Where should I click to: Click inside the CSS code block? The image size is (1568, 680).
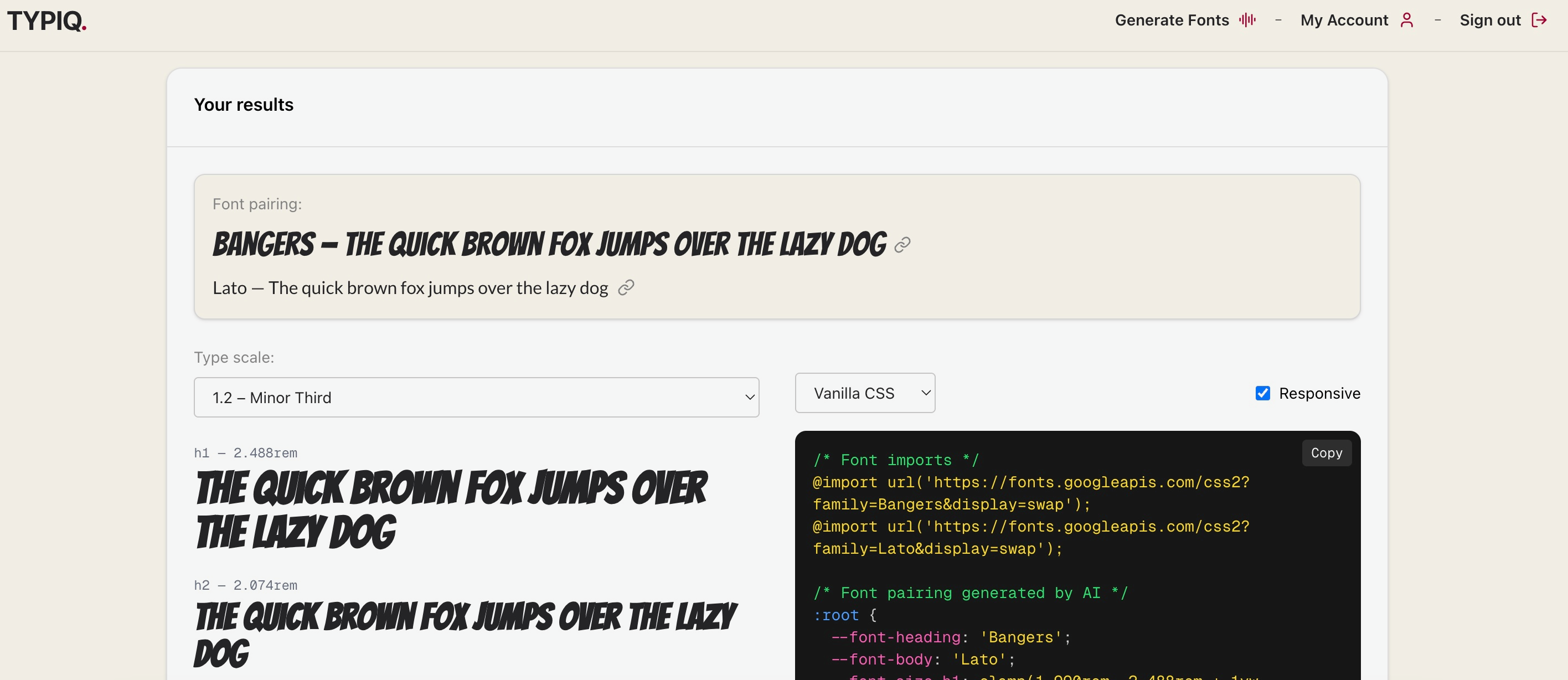click(1077, 572)
